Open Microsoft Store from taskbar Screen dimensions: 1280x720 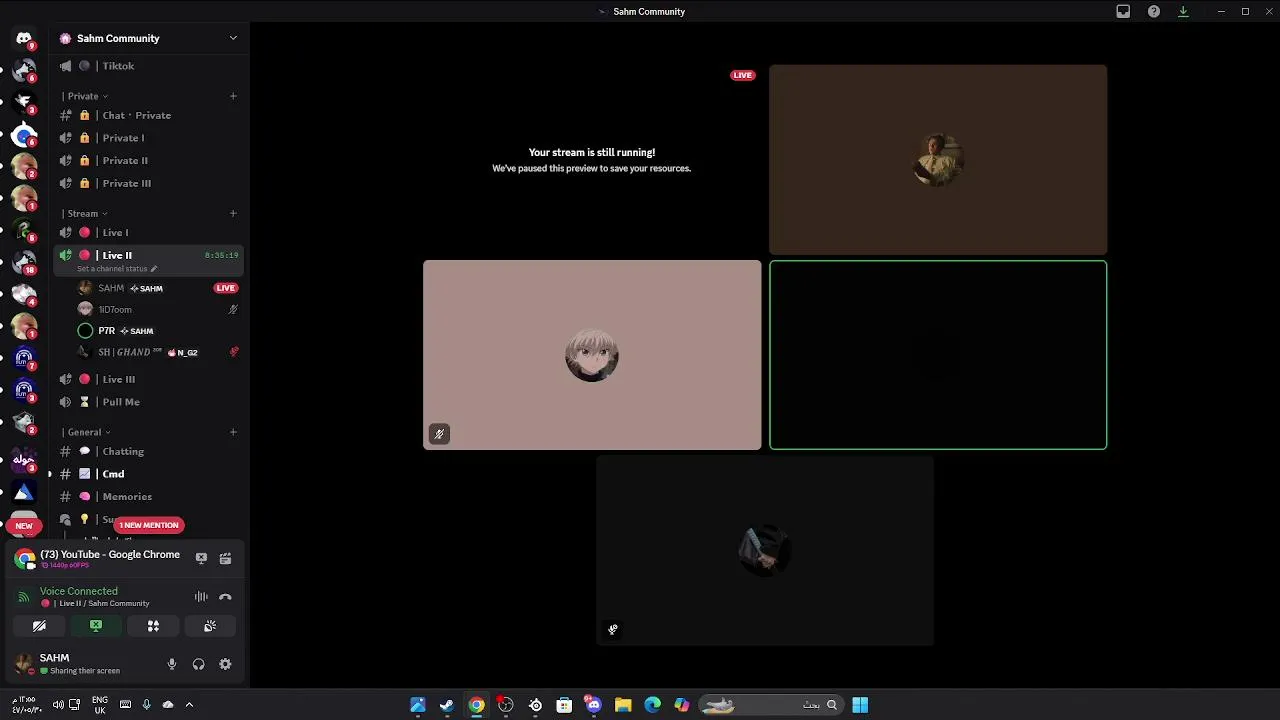click(x=564, y=705)
